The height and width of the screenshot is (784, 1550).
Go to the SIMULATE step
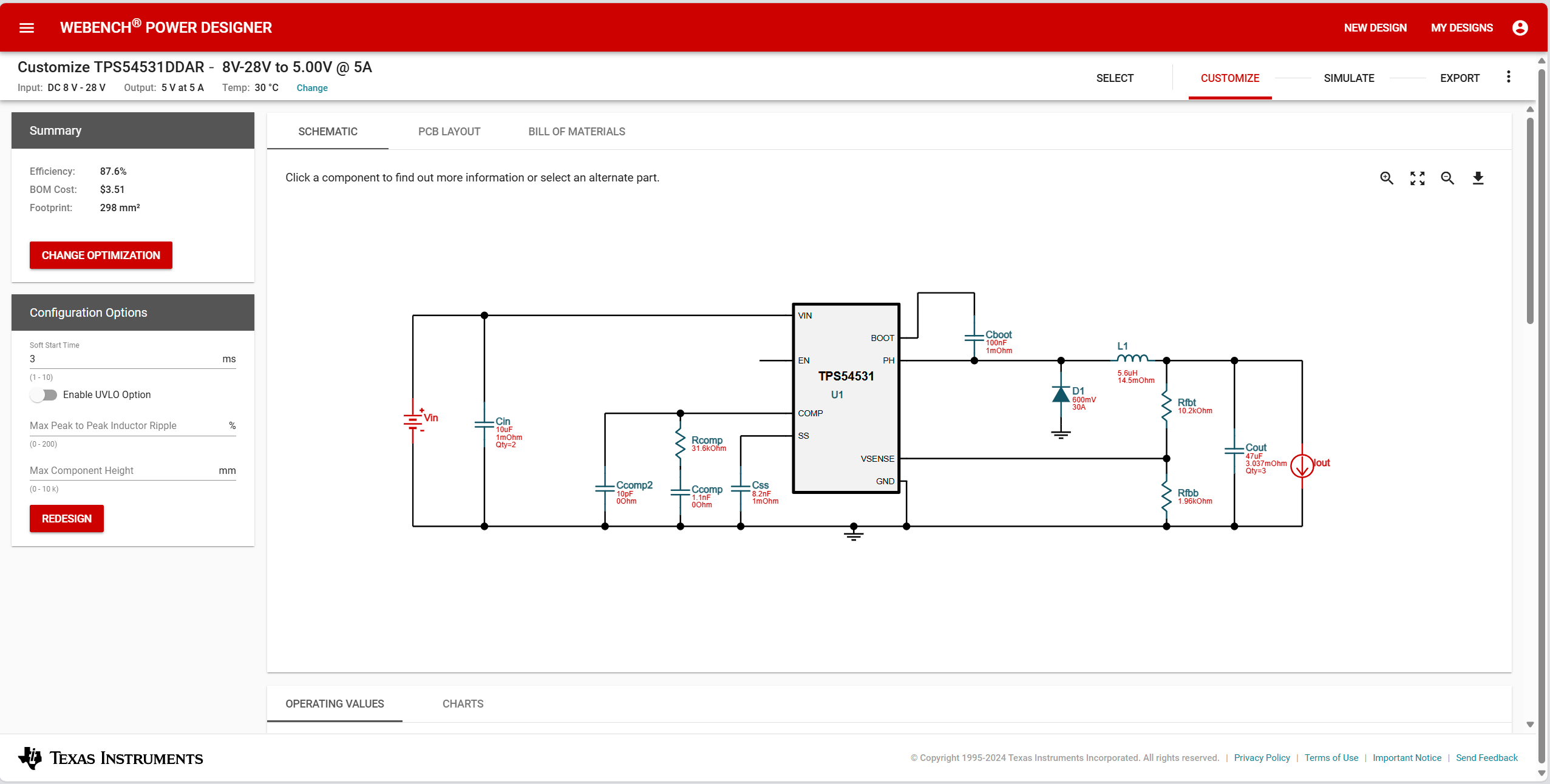[x=1349, y=78]
